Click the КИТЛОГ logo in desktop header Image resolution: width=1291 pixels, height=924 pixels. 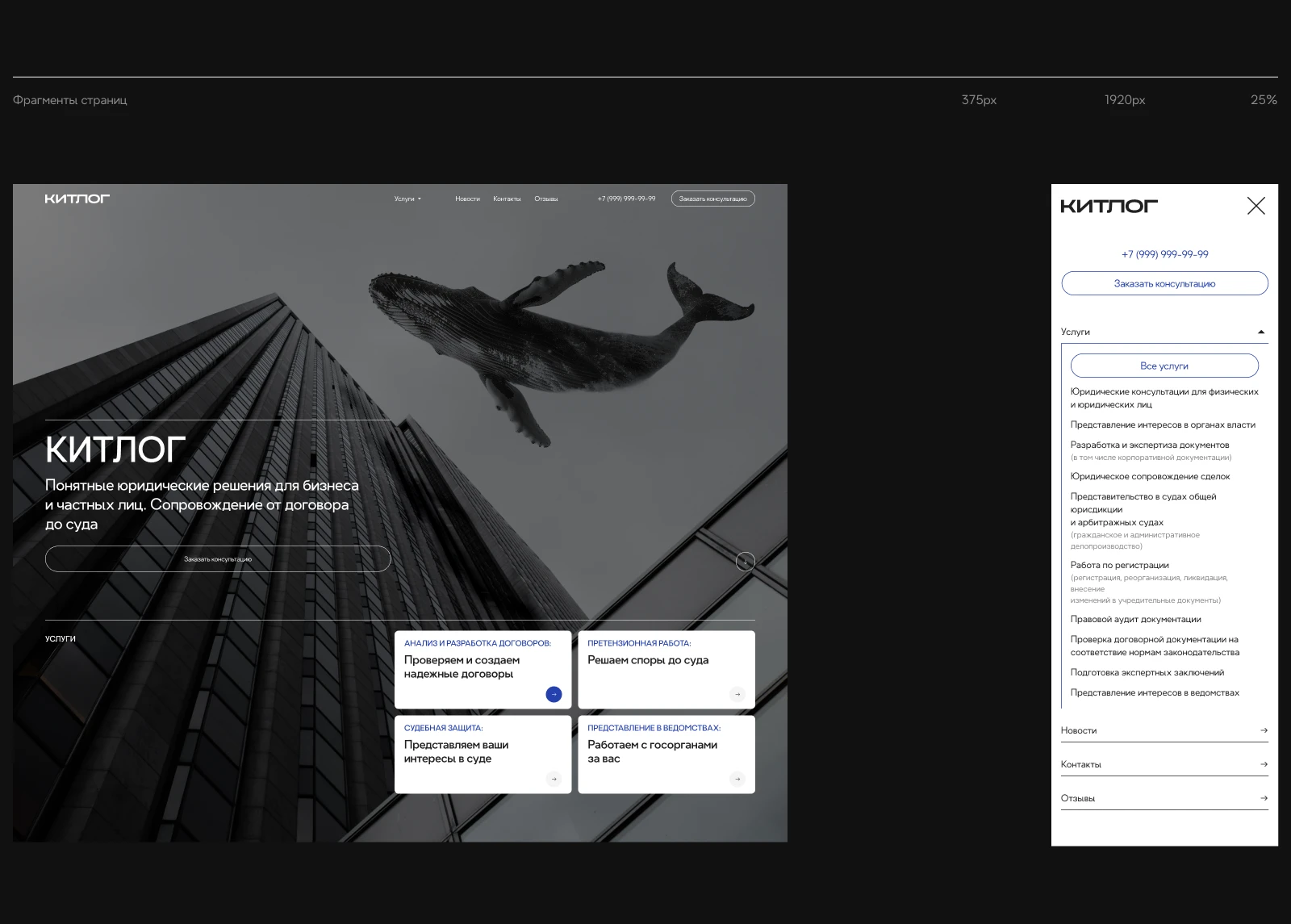[x=77, y=199]
